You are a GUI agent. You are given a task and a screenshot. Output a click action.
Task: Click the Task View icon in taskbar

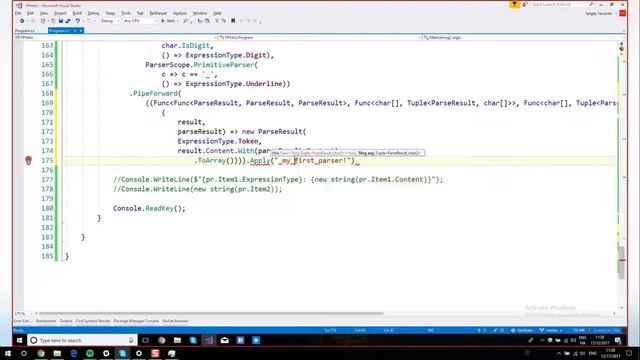pyautogui.click(x=145, y=340)
